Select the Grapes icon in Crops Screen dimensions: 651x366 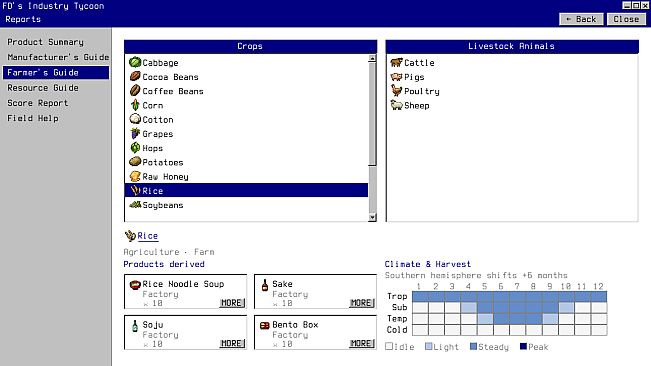(135, 134)
